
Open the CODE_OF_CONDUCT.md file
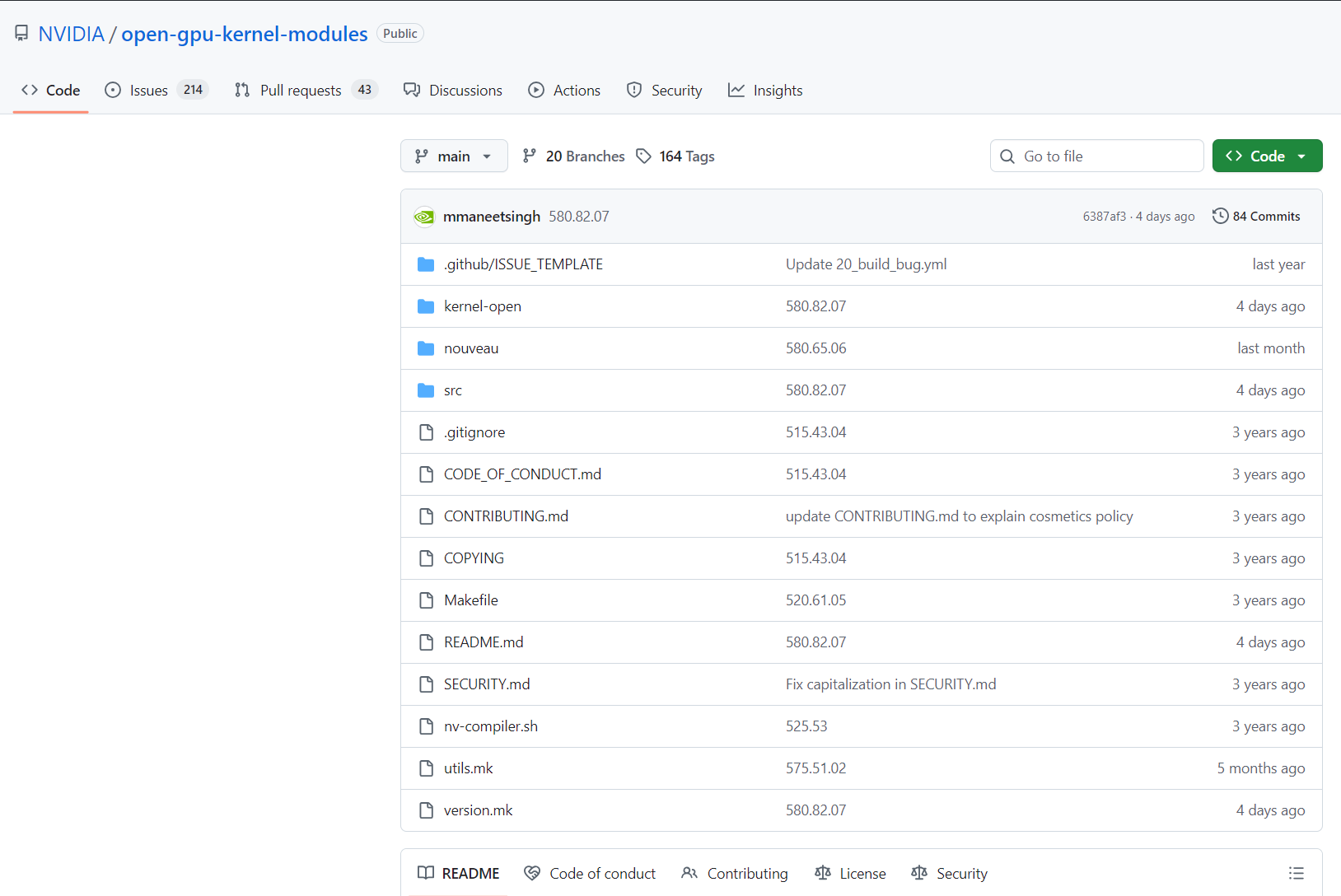(x=522, y=474)
